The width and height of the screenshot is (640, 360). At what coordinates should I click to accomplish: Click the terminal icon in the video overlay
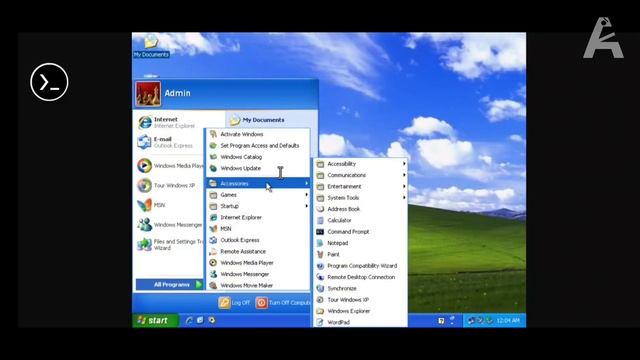49,82
